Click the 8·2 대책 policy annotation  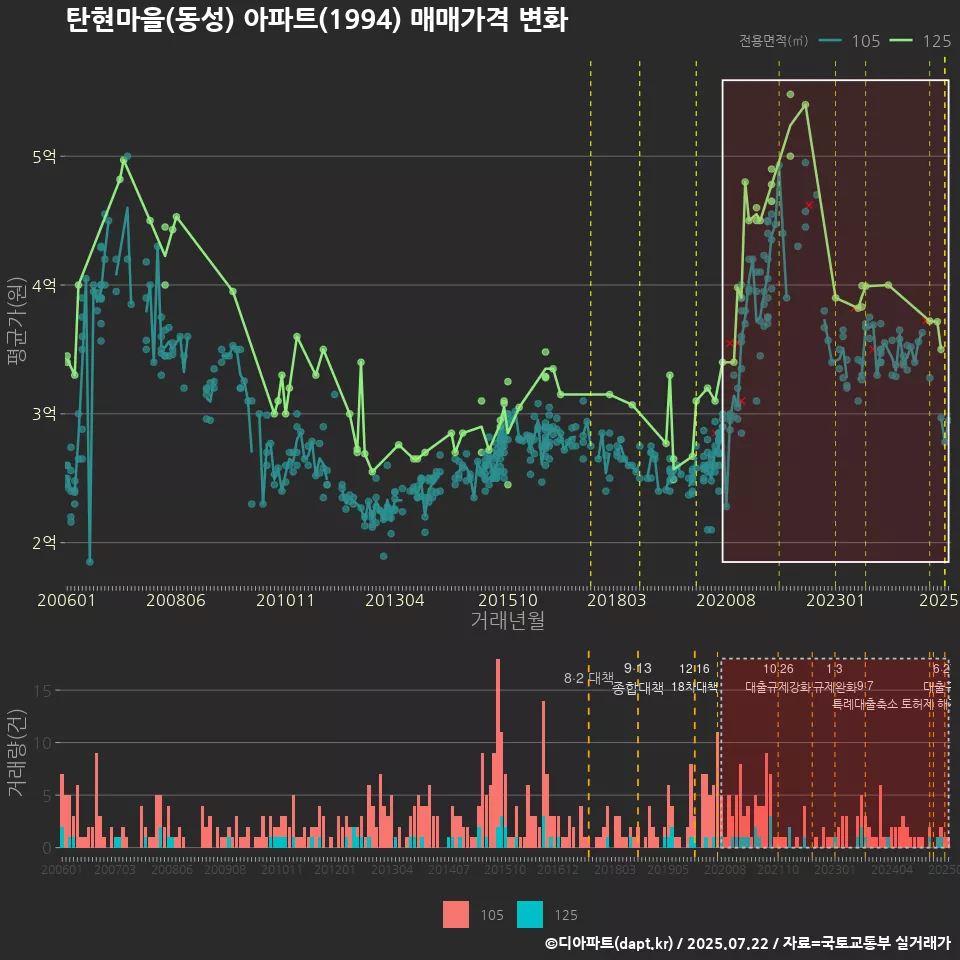coord(589,678)
